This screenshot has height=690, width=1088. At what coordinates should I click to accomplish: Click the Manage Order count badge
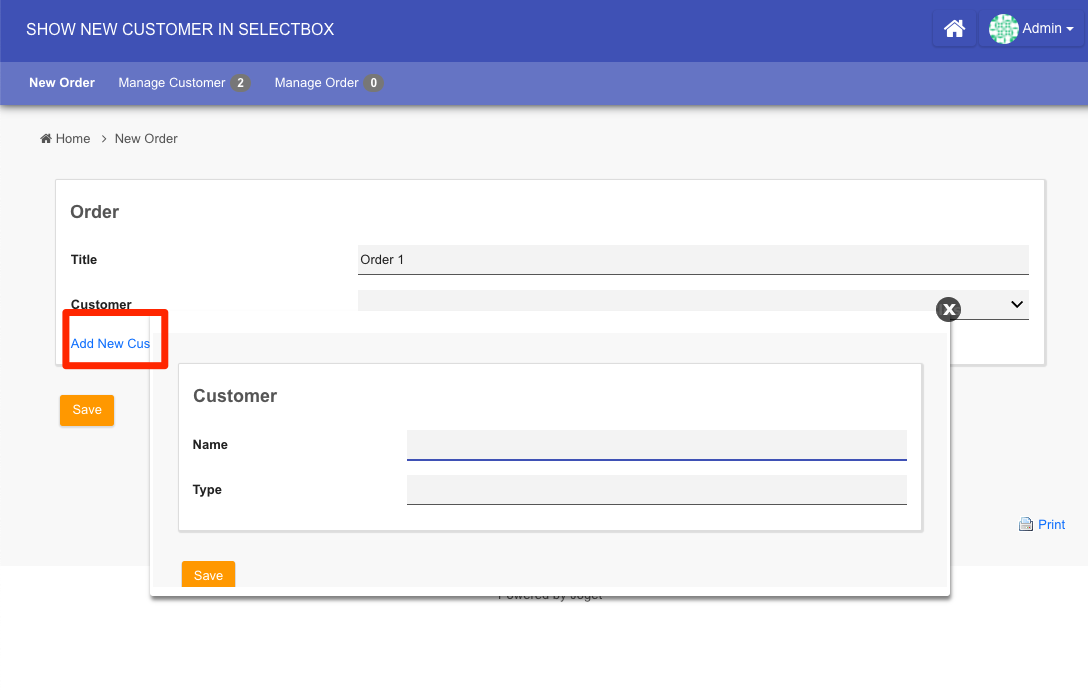[373, 83]
